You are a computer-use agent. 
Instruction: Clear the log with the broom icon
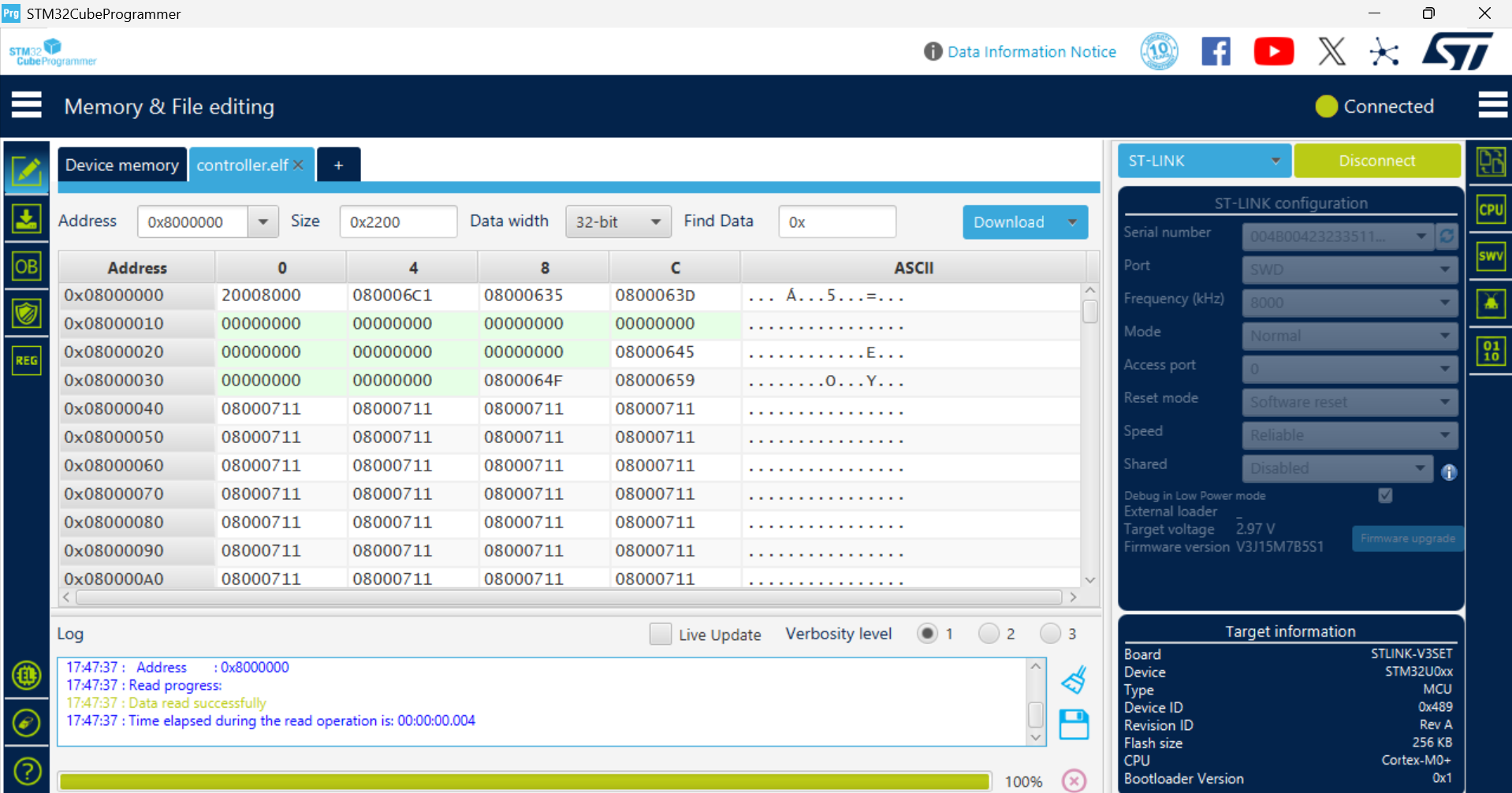click(x=1074, y=679)
